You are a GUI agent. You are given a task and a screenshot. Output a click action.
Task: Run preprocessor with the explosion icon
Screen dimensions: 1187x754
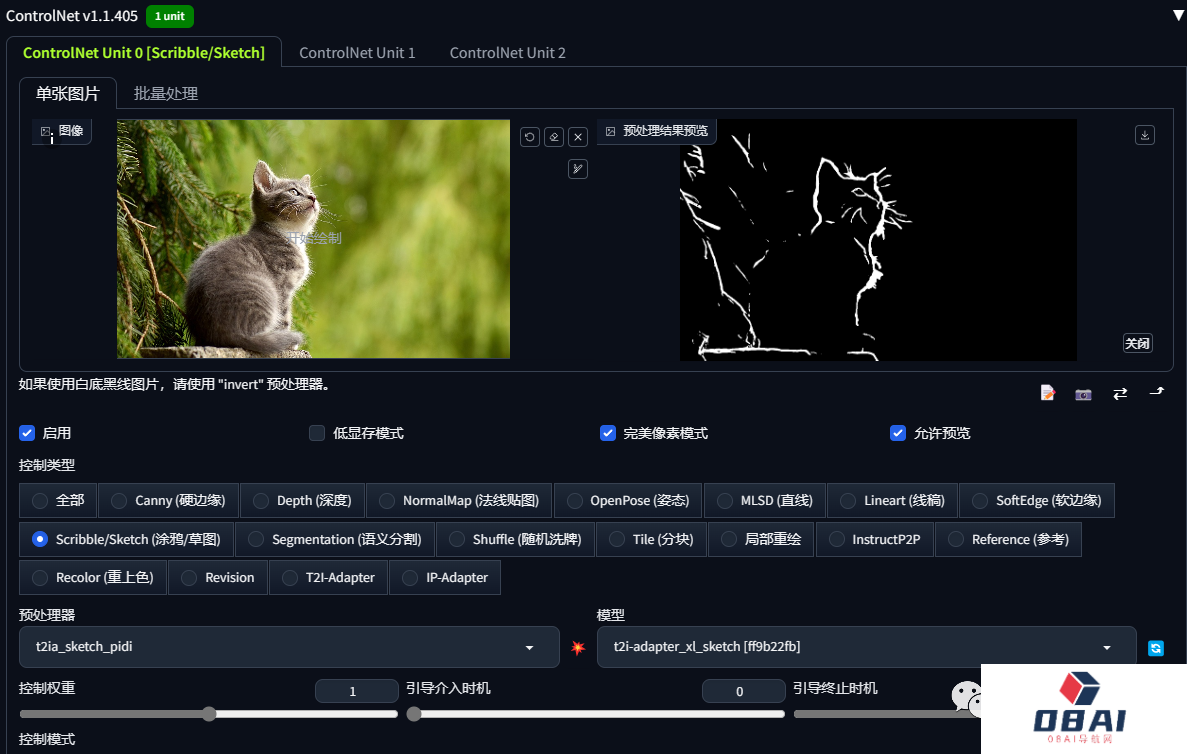click(578, 647)
